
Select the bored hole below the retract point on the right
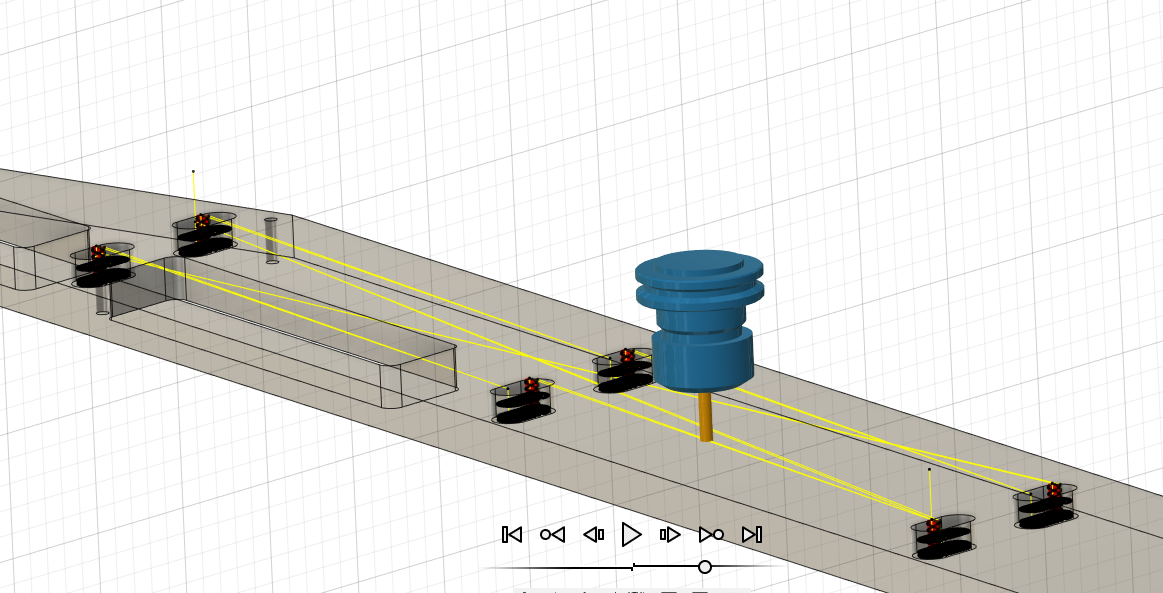[x=942, y=537]
